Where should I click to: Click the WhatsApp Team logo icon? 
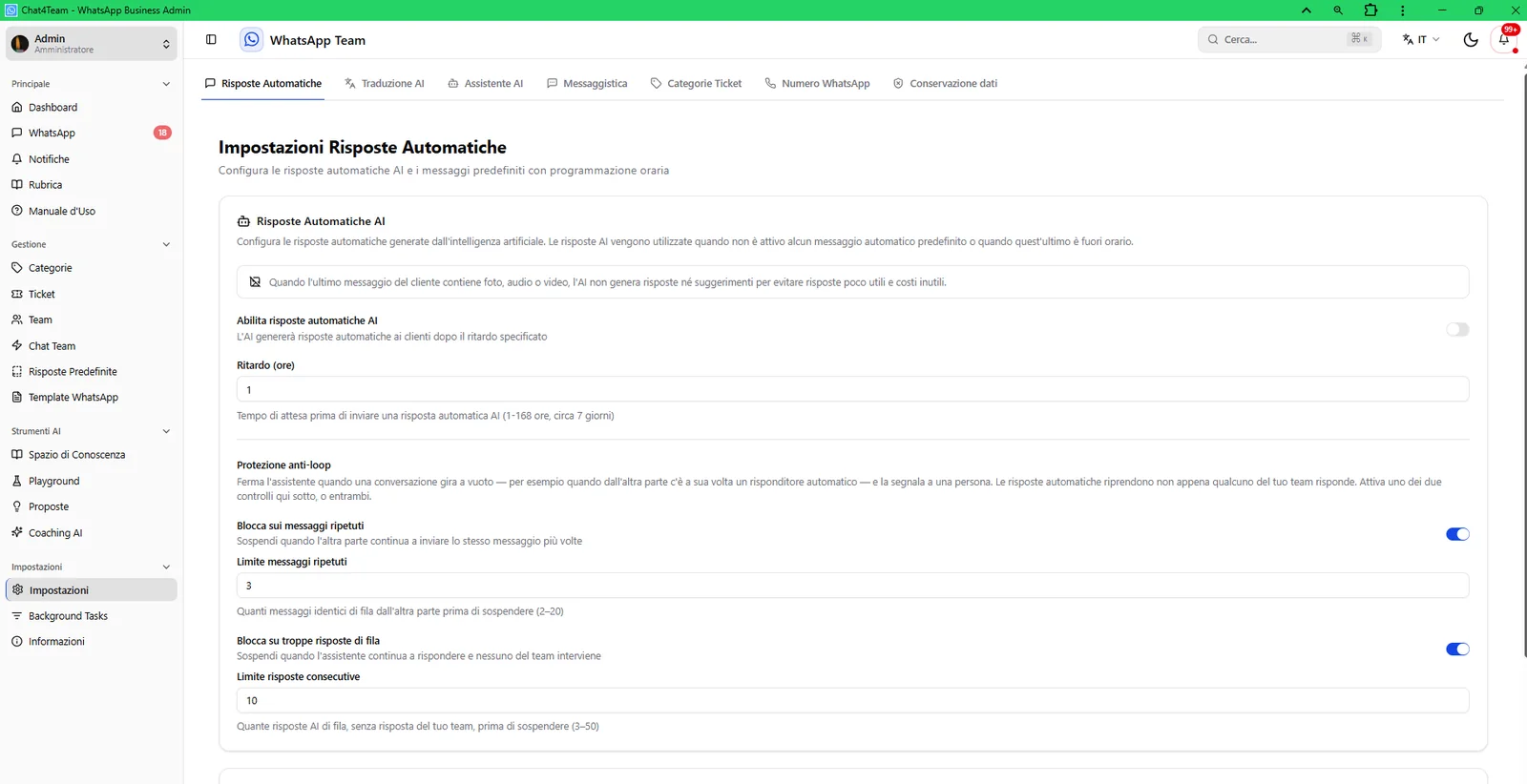251,39
